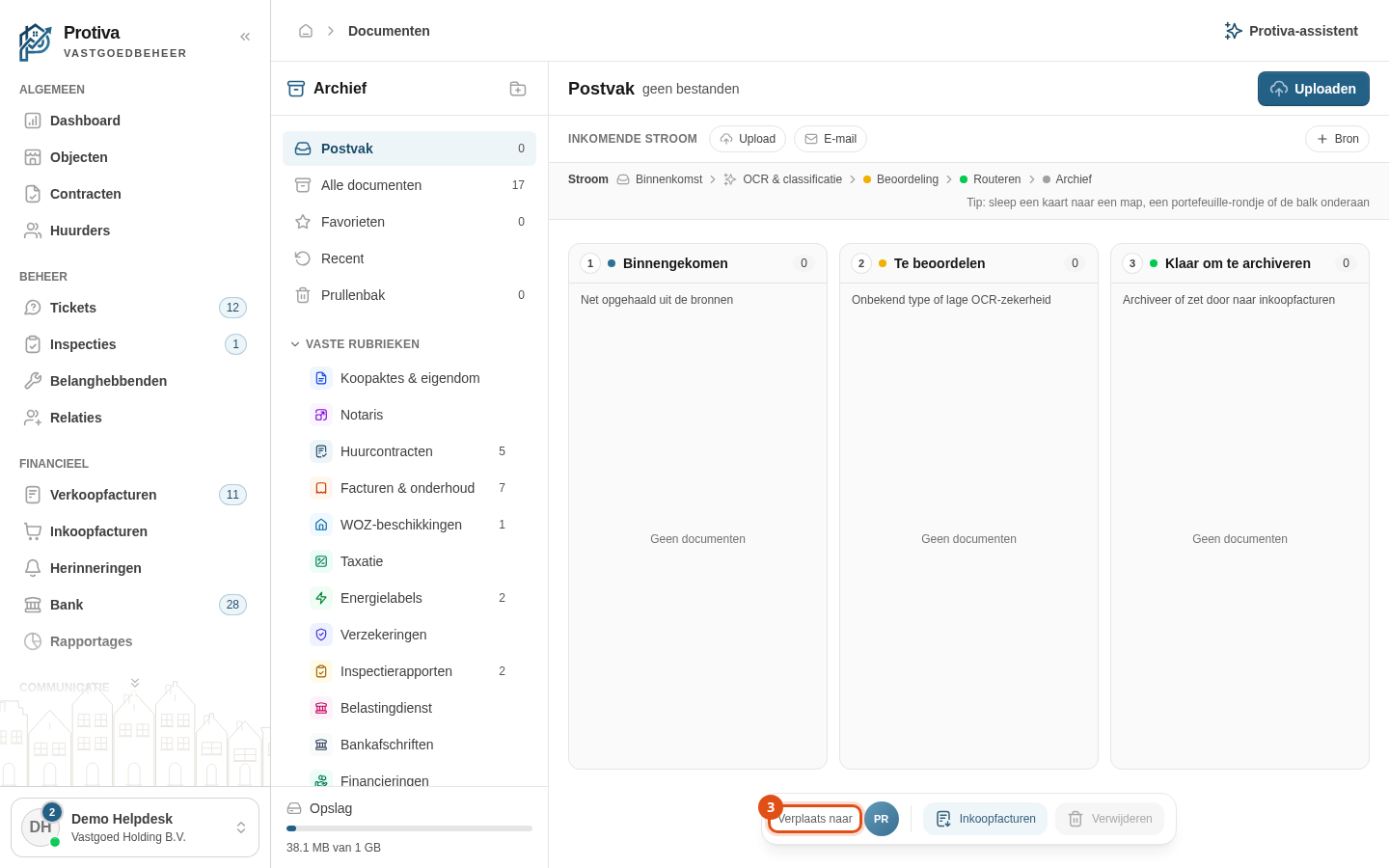Open Herinneringen page
Viewport: 1389px width, 868px height.
[135, 568]
